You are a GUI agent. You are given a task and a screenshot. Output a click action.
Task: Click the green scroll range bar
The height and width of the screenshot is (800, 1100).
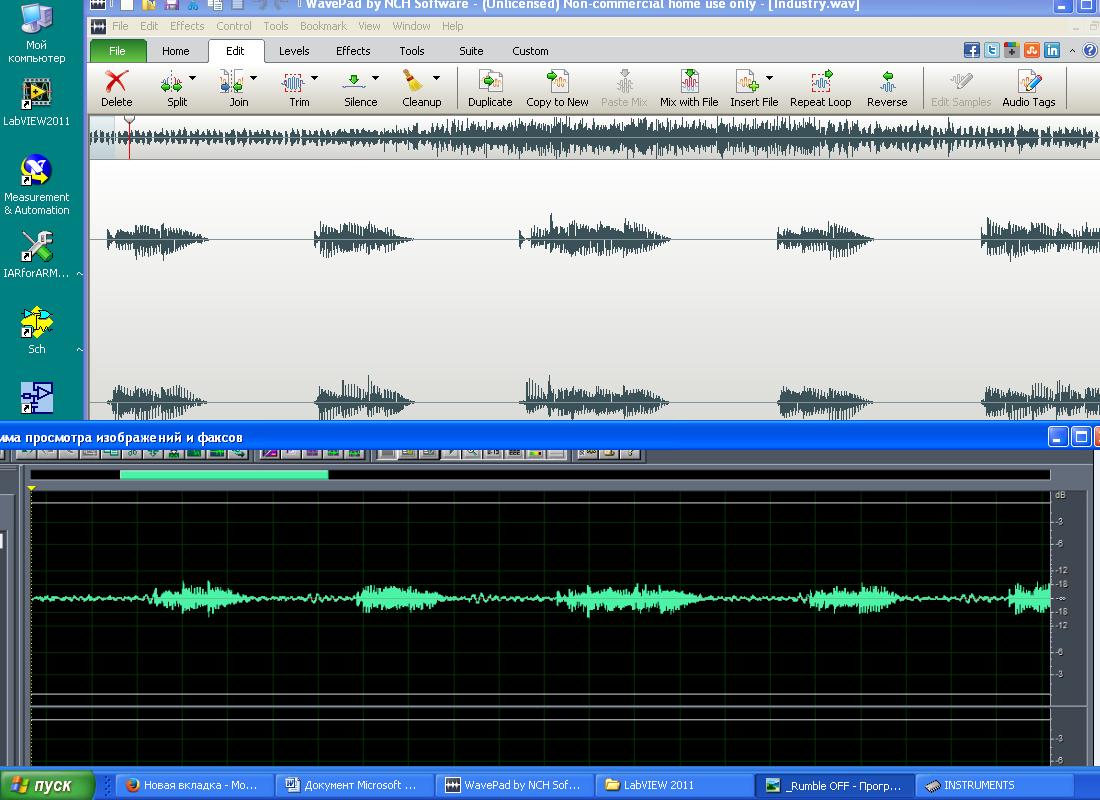224,475
